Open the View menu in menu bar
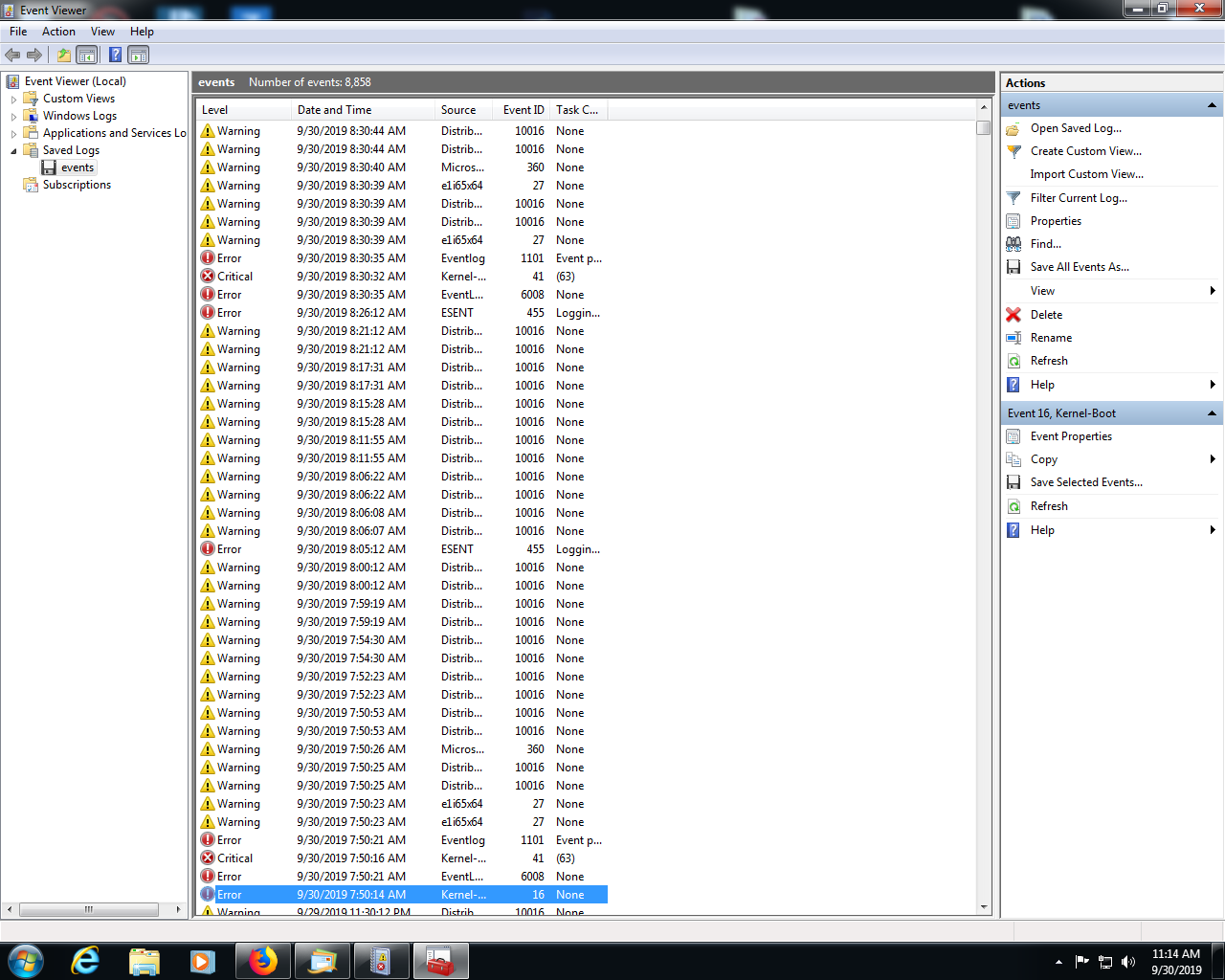 [x=102, y=32]
